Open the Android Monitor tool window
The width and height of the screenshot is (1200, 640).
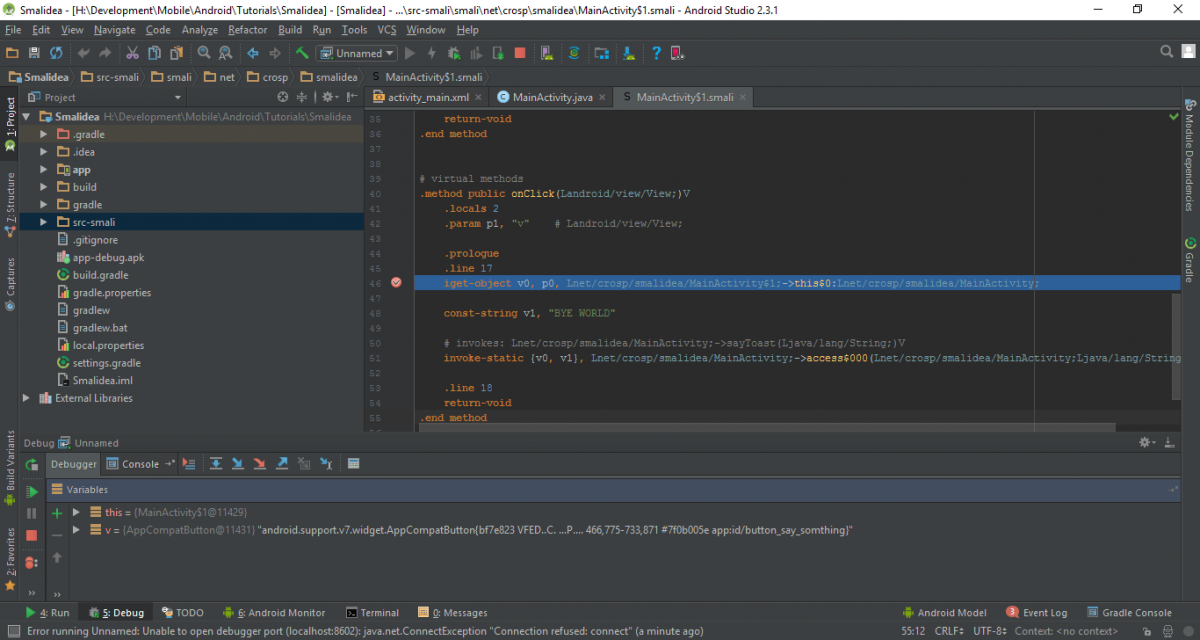tap(274, 612)
